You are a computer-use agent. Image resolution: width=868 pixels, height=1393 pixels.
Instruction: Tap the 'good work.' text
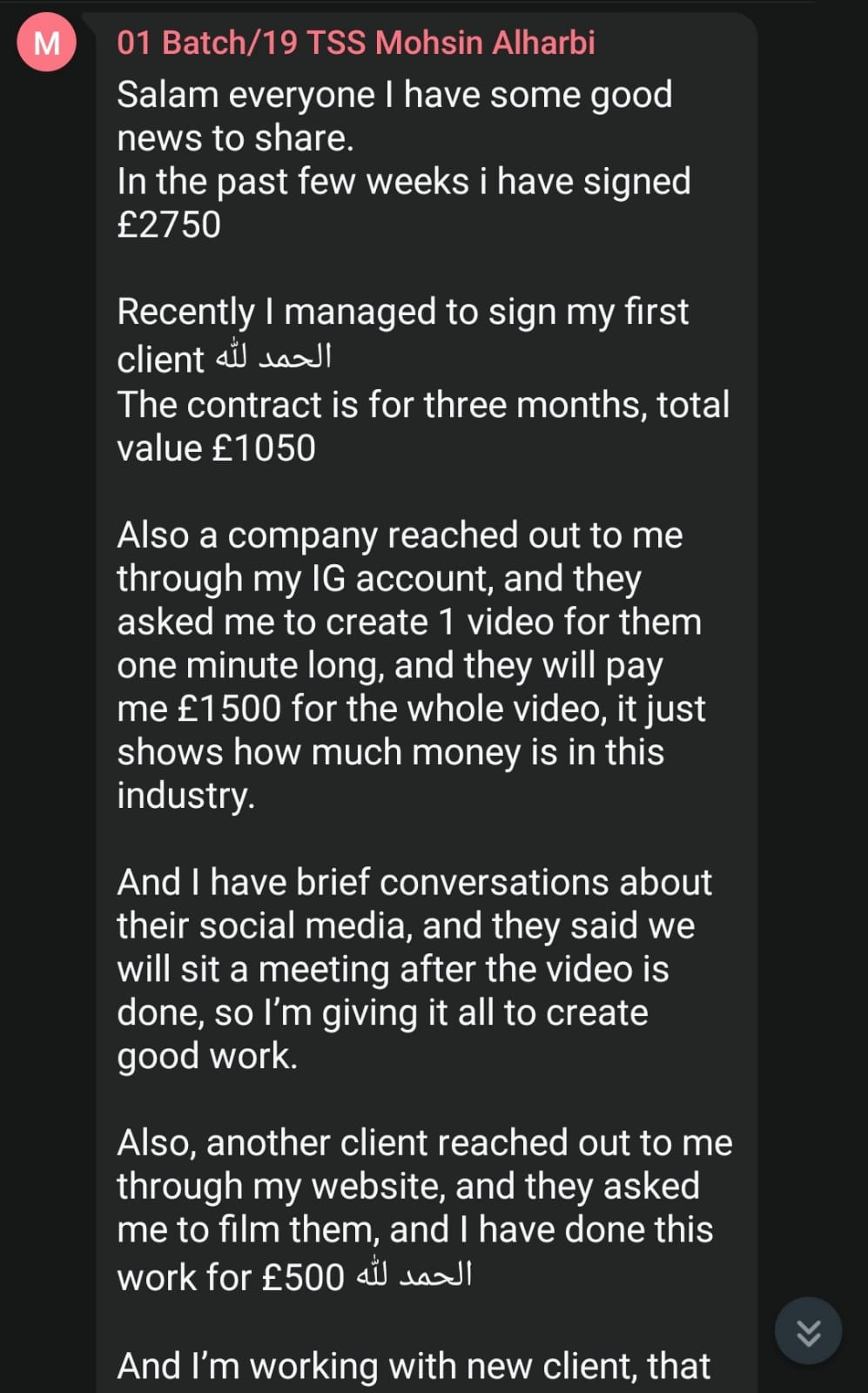(207, 1056)
